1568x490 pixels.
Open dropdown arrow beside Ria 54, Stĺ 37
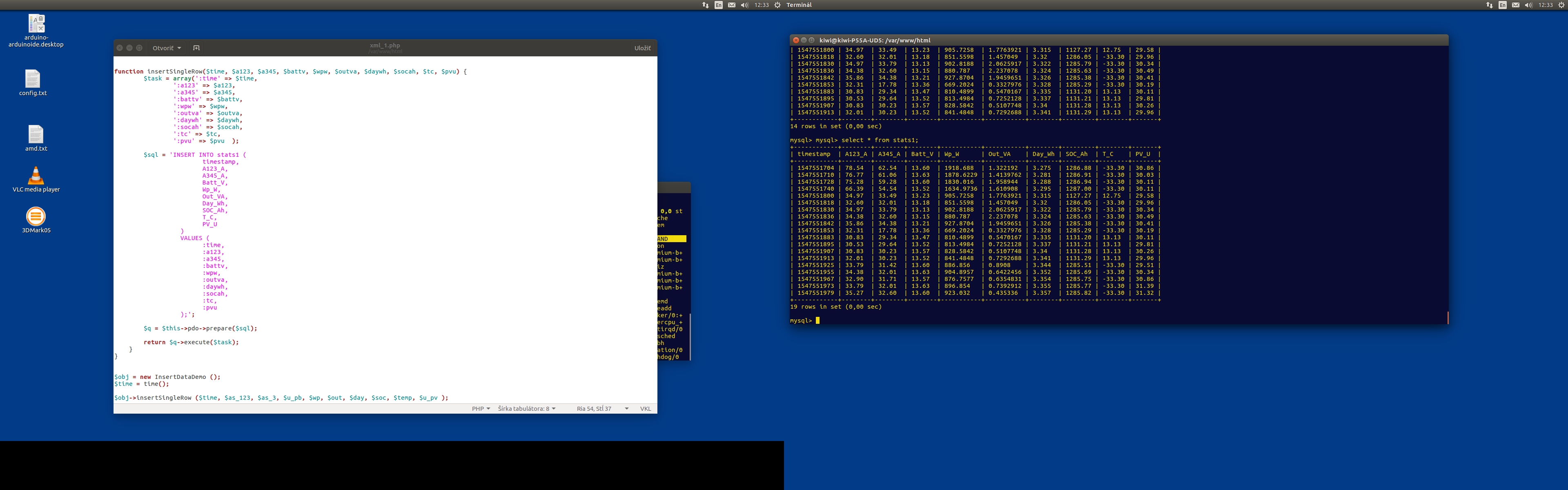coord(626,408)
